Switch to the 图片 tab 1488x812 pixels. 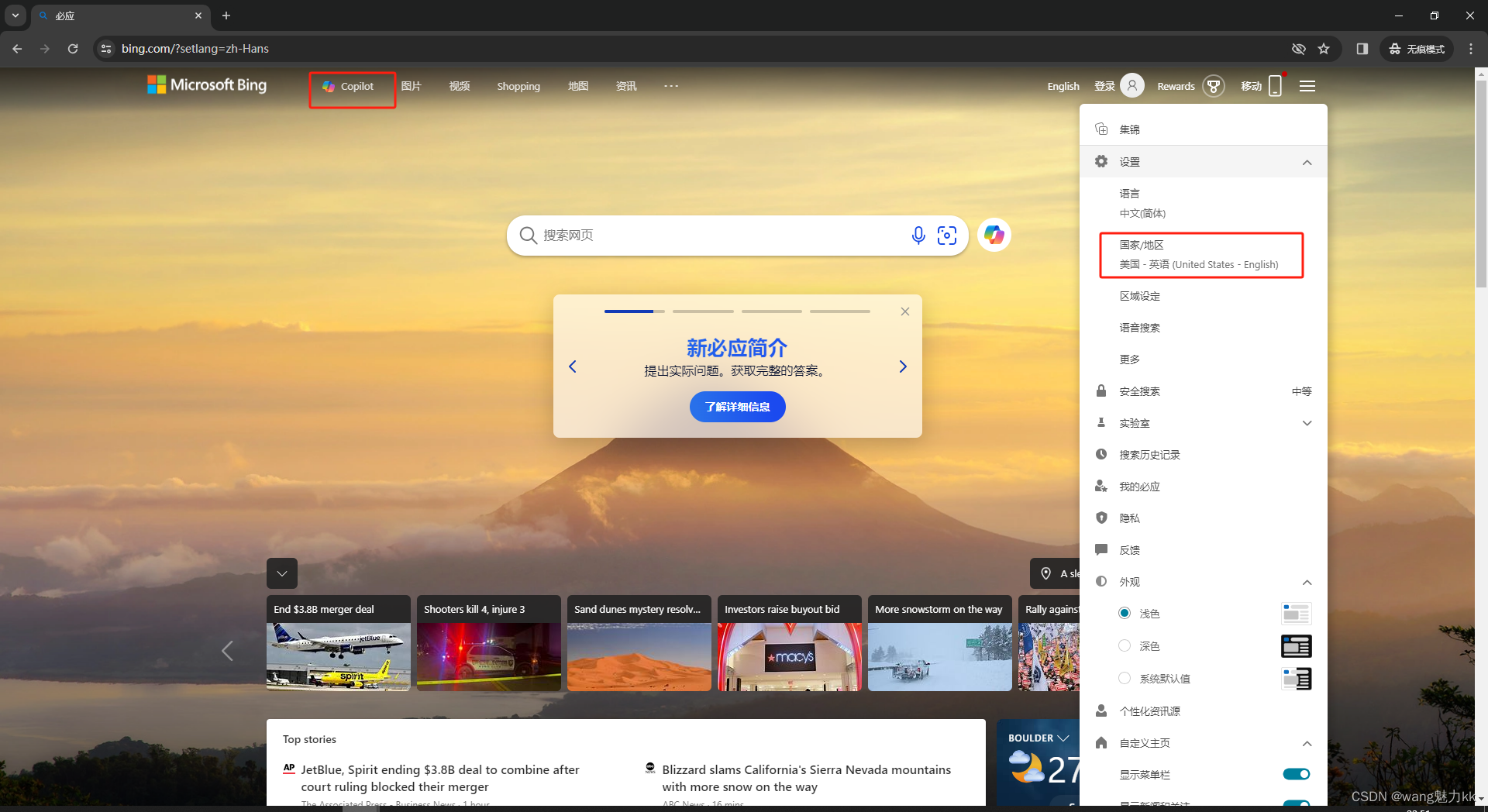412,86
